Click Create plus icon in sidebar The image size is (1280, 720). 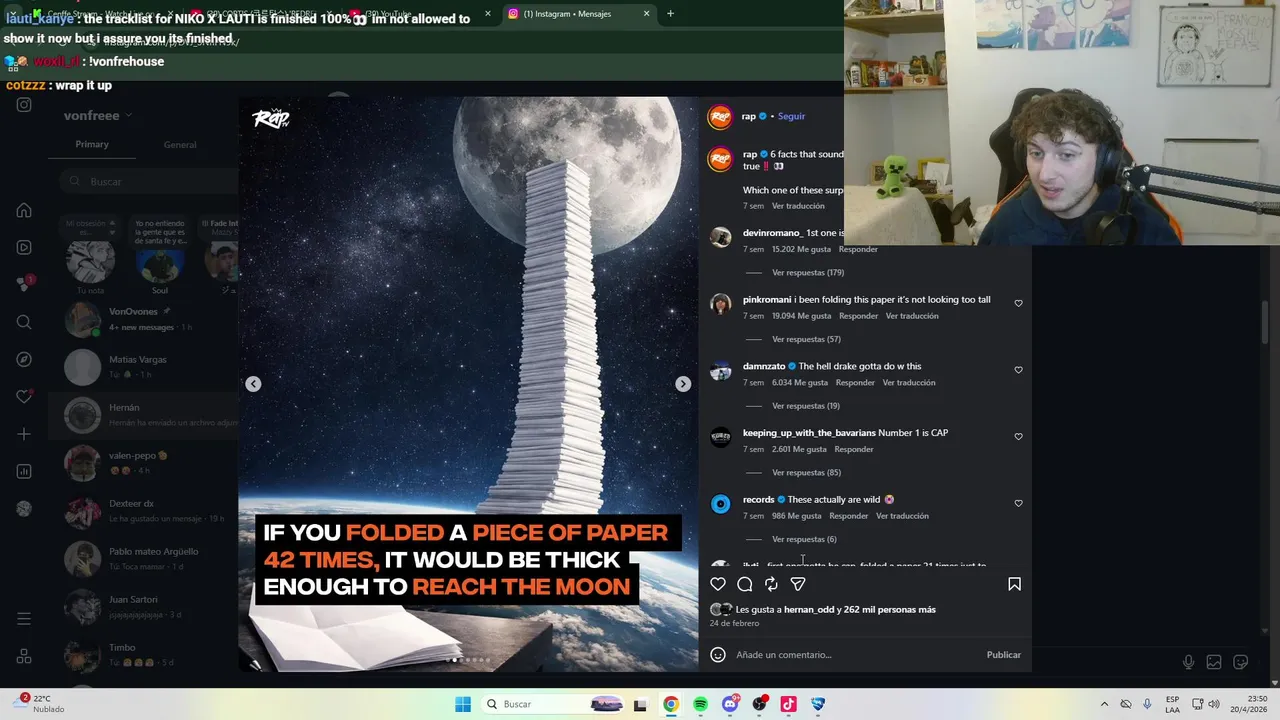(x=24, y=434)
